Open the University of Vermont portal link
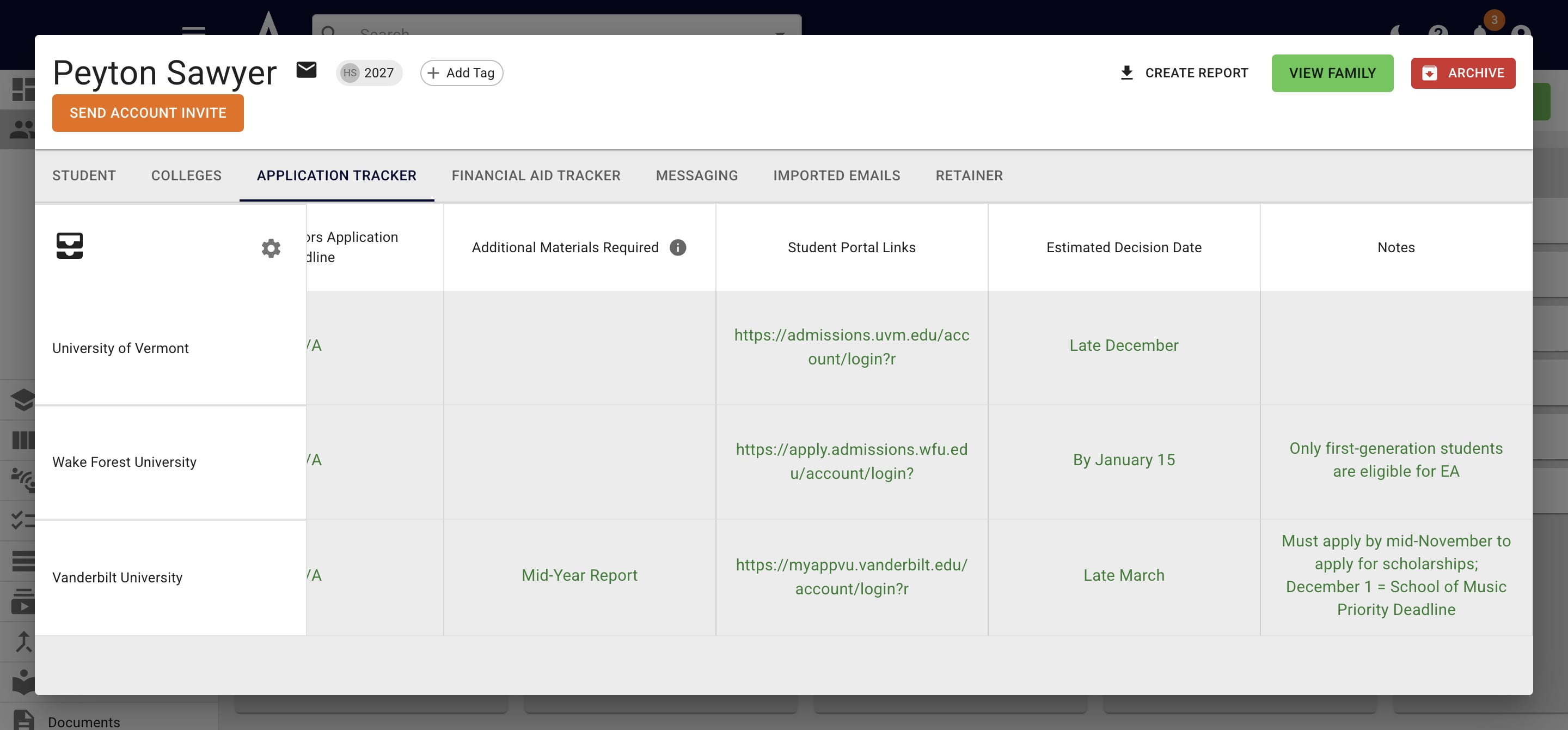The height and width of the screenshot is (730, 1568). tap(852, 347)
